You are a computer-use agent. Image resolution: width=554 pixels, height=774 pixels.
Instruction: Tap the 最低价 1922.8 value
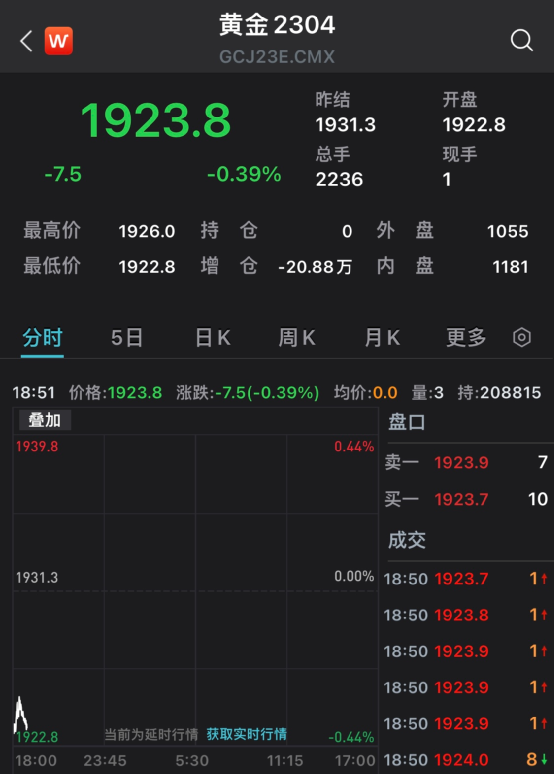(147, 267)
